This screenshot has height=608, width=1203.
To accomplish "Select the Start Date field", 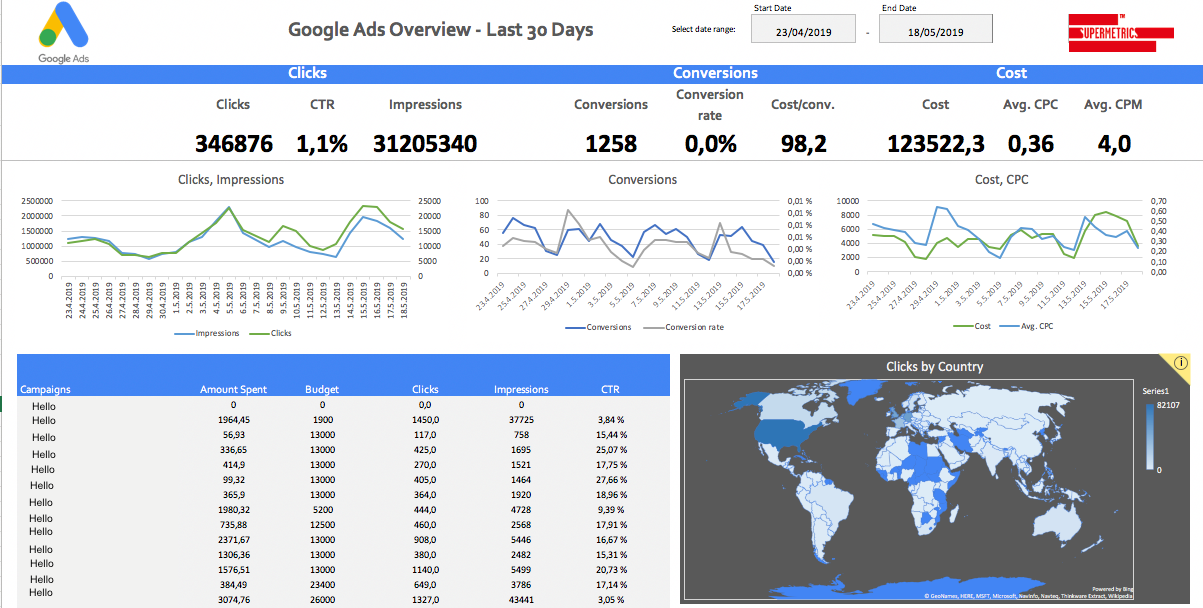I will [x=804, y=31].
